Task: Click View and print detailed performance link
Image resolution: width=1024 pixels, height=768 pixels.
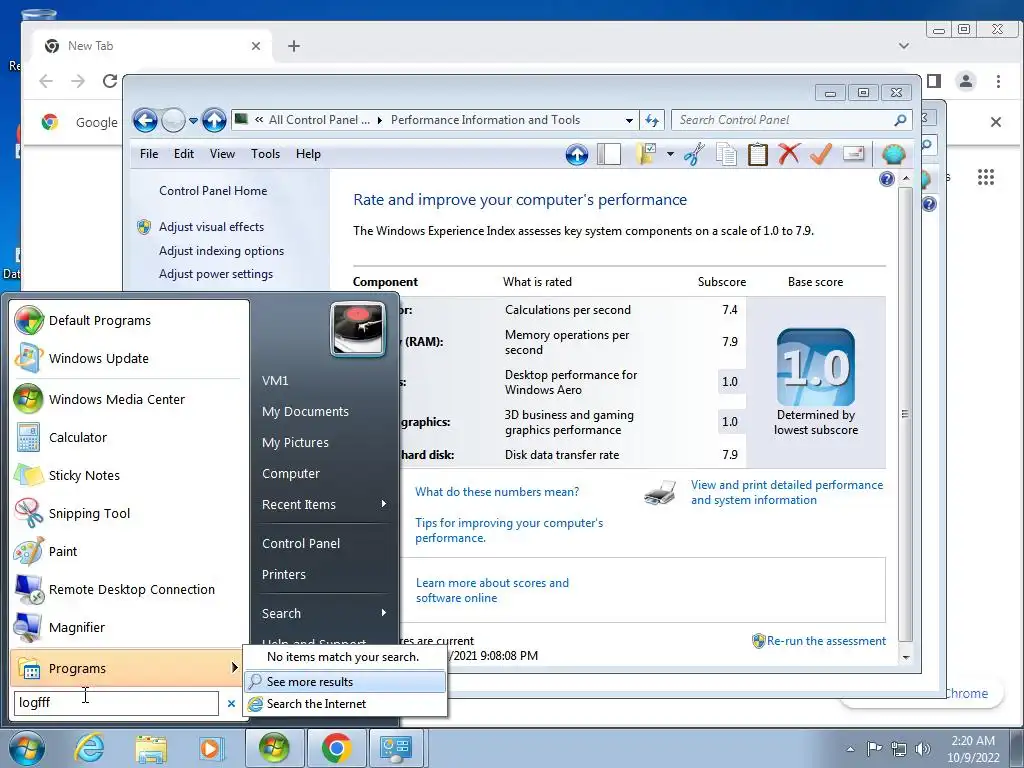Action: [x=786, y=492]
